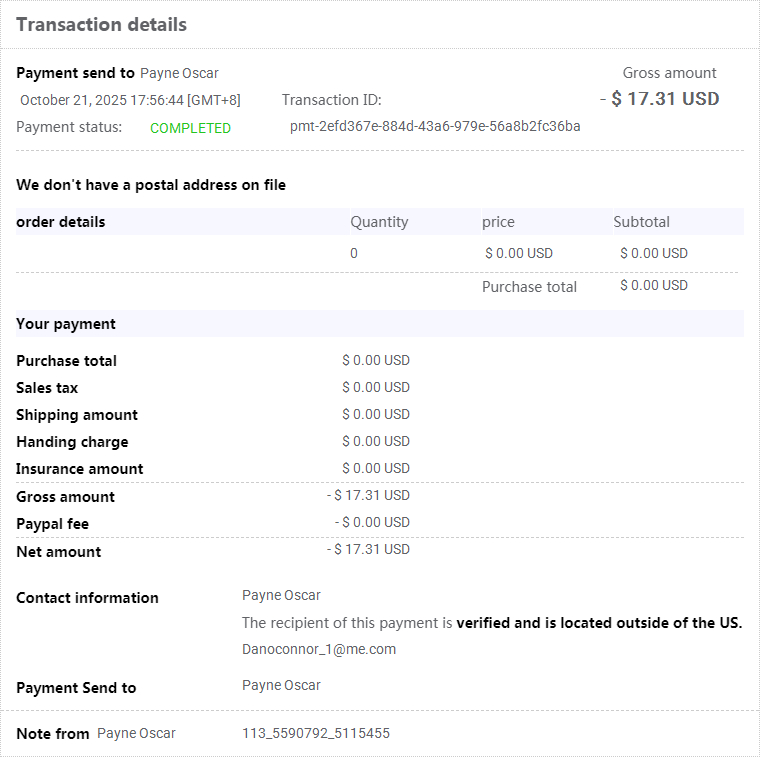Click the "Your payment" section header

click(66, 324)
